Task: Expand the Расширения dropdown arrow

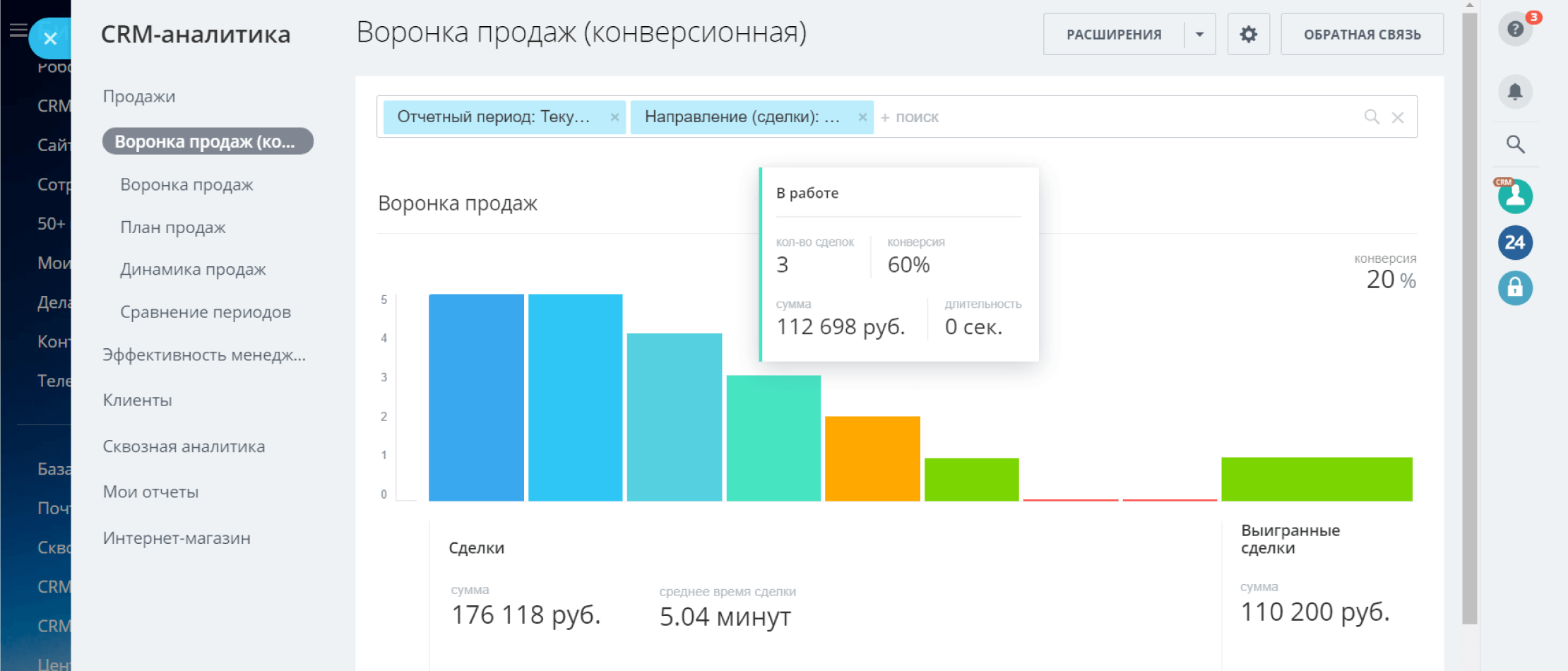Action: click(1199, 35)
